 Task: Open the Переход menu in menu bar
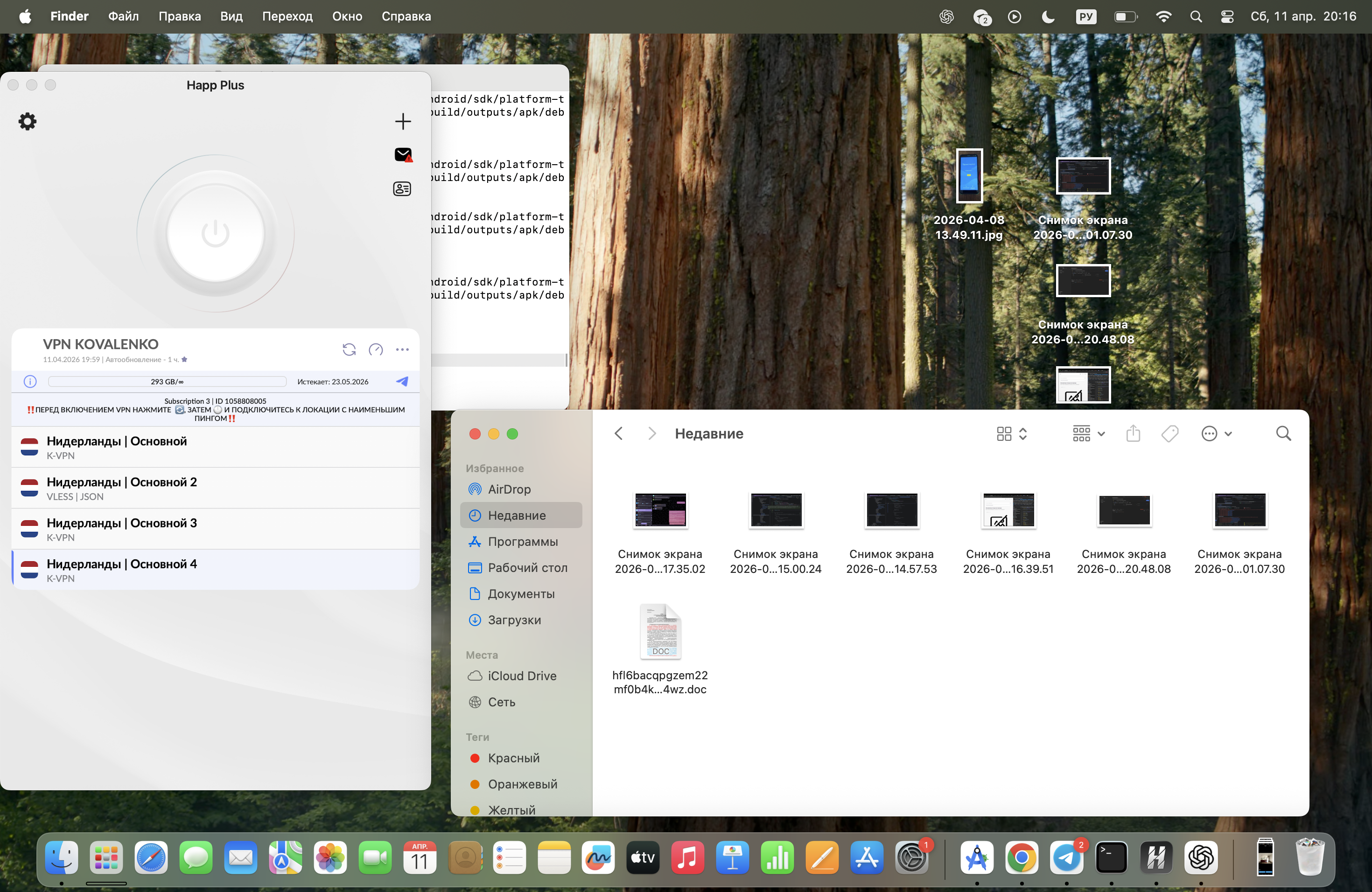pyautogui.click(x=287, y=17)
